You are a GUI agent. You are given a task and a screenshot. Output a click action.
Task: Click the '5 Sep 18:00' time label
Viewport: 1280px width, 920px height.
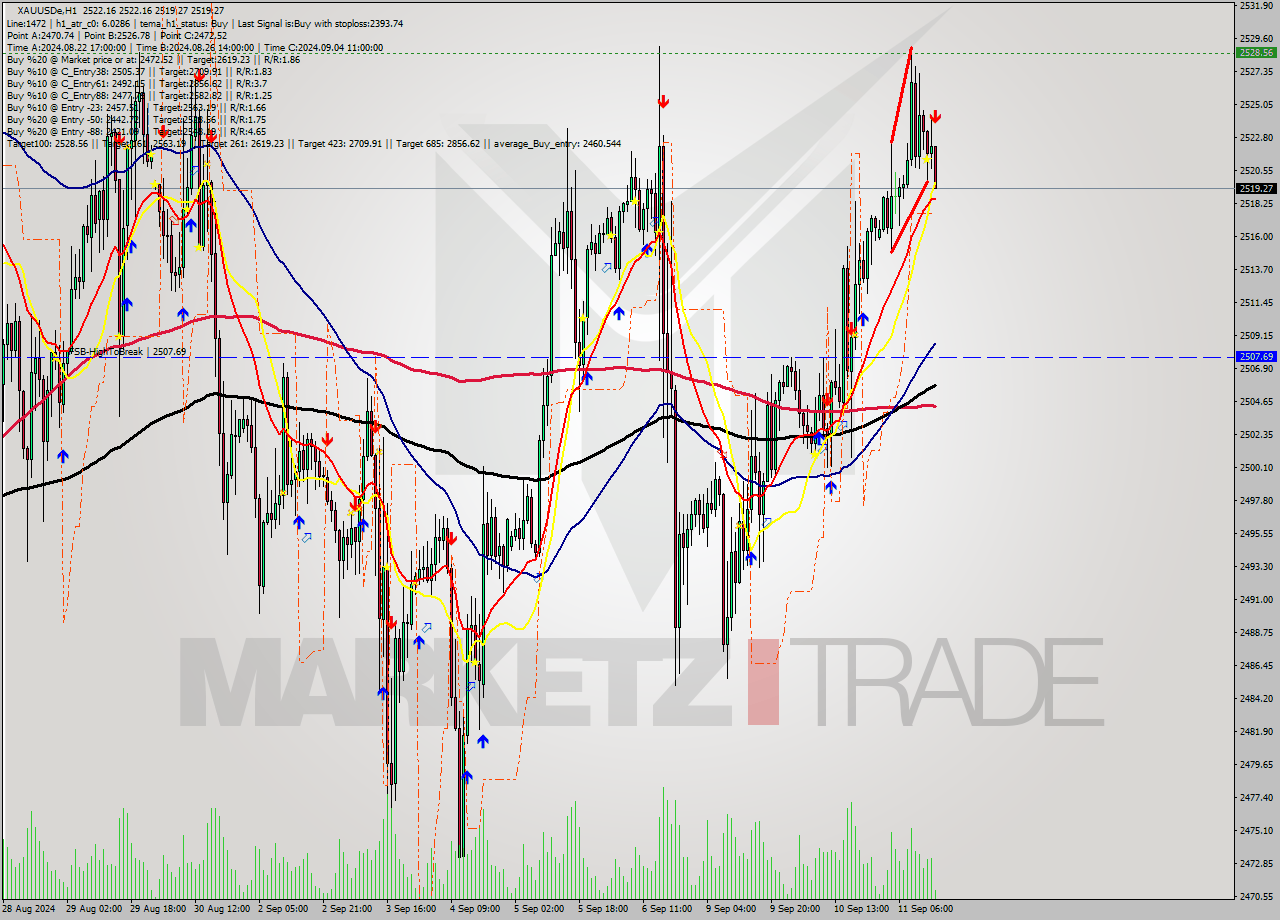point(604,909)
